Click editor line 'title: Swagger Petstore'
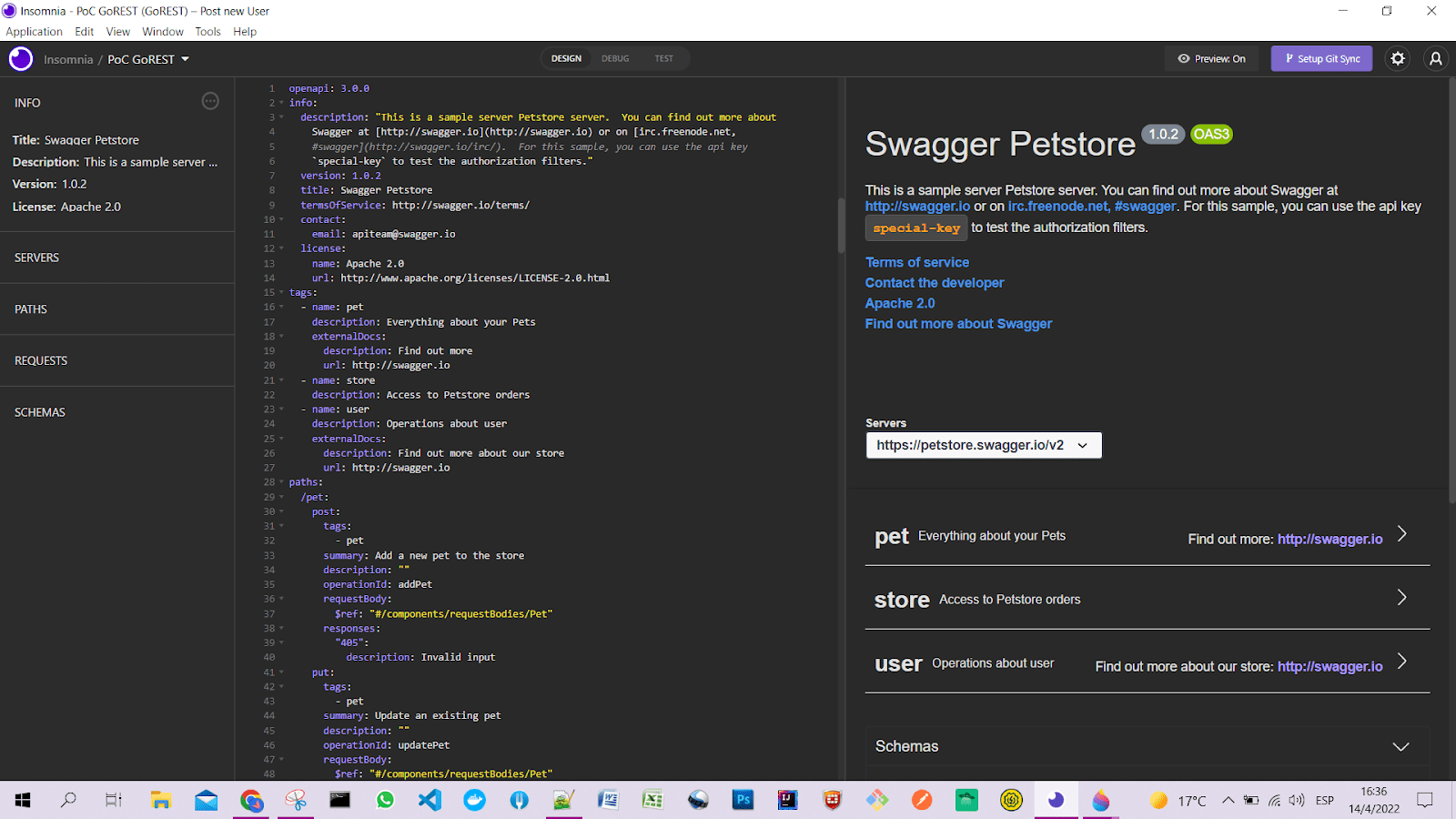The height and width of the screenshot is (819, 1456). tap(367, 190)
